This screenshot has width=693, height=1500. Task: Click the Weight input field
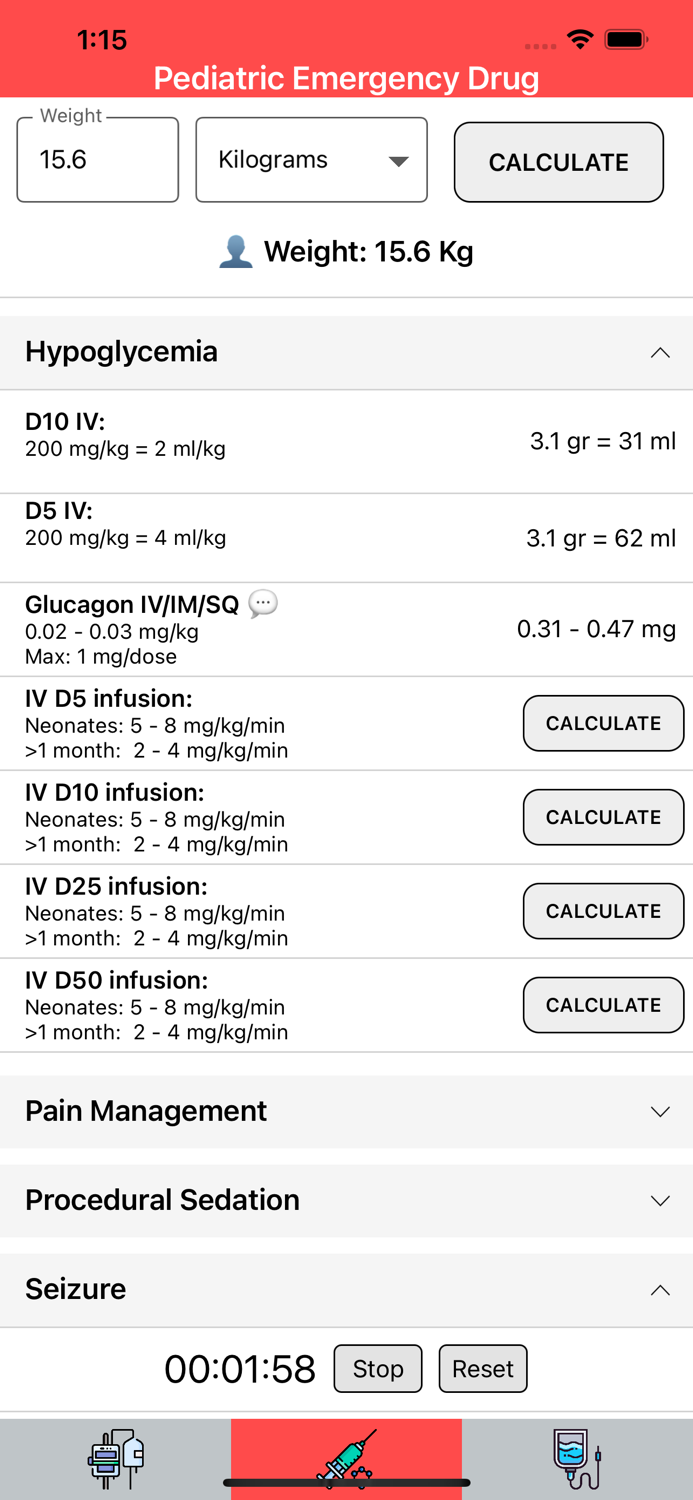(x=96, y=159)
